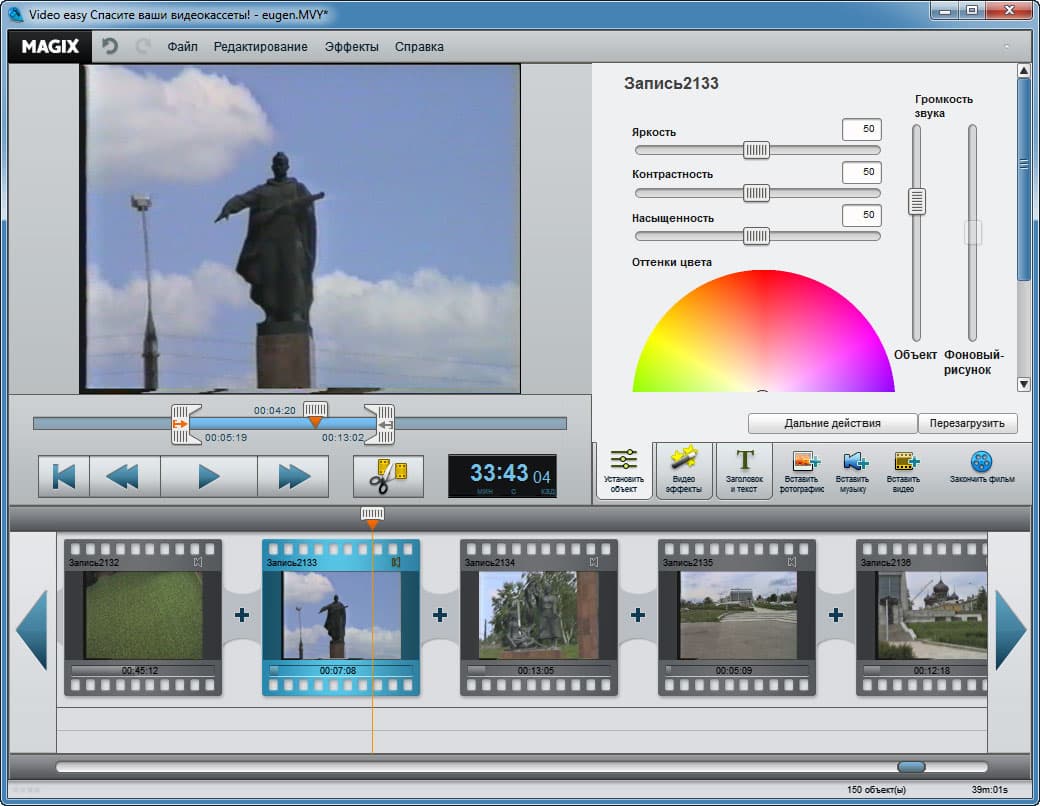Viewport: 1040px width, 806px height.
Task: Select the Запись2134 clip thumbnail
Action: (539, 615)
